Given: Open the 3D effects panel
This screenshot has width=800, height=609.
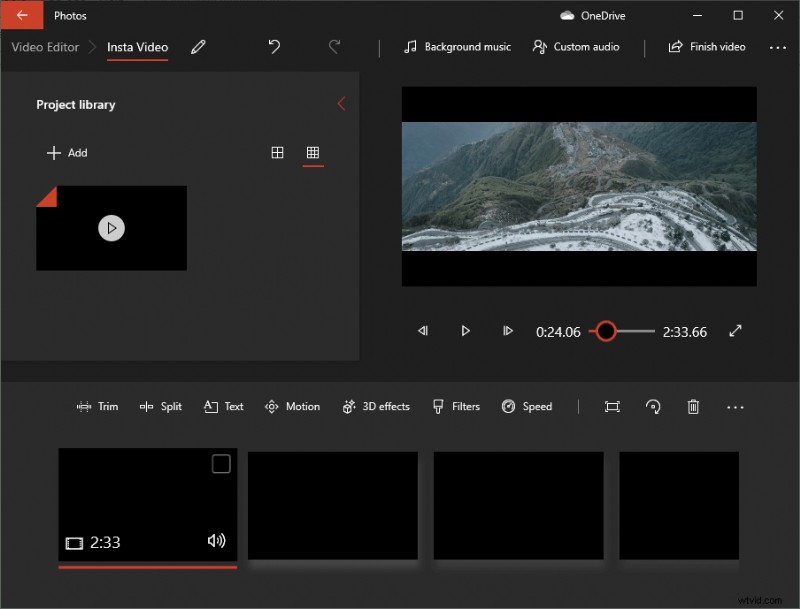Looking at the screenshot, I should pyautogui.click(x=376, y=406).
